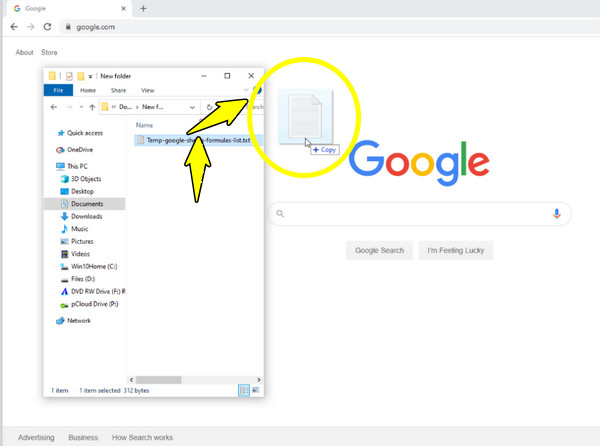Open the Business footer link
This screenshot has width=600, height=446.
point(83,437)
